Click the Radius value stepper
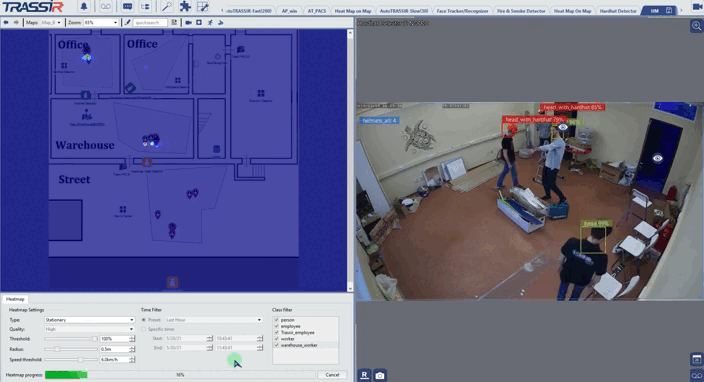This screenshot has width=704, height=382. tap(132, 349)
